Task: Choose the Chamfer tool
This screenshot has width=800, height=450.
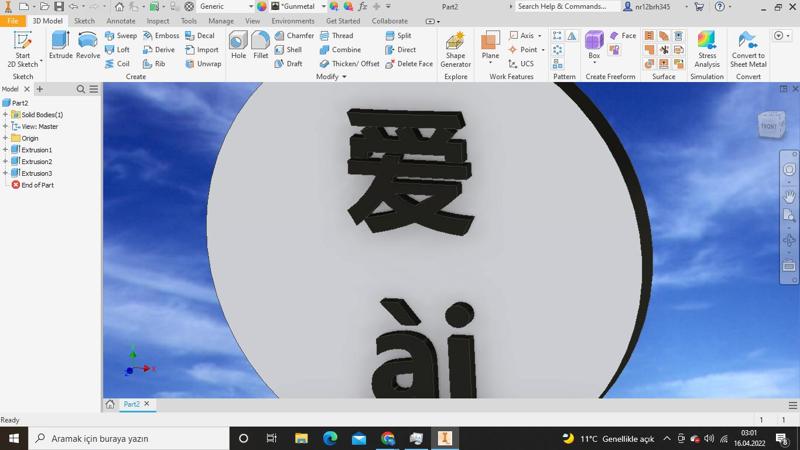Action: pyautogui.click(x=294, y=36)
